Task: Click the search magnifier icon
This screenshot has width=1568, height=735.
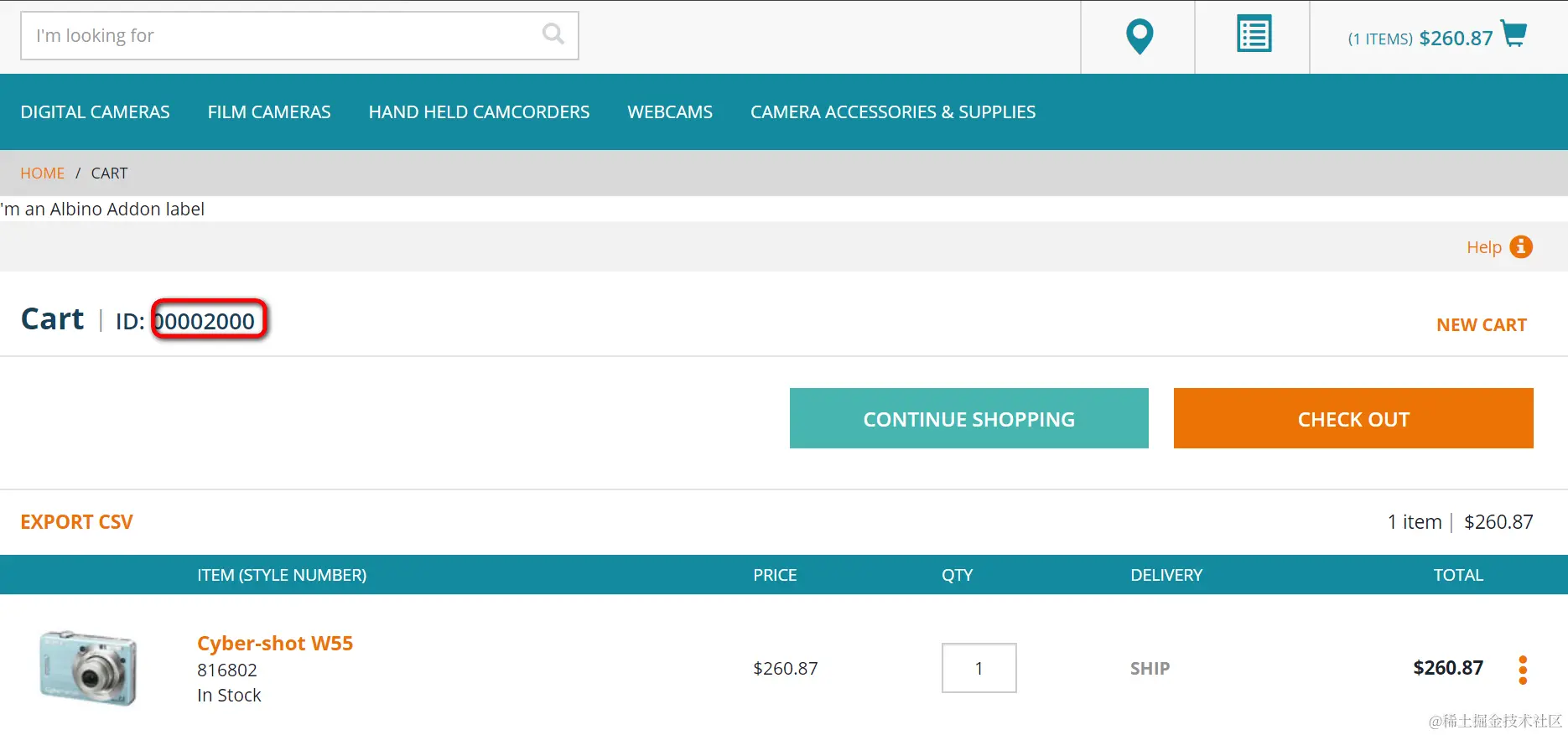Action: pyautogui.click(x=553, y=34)
